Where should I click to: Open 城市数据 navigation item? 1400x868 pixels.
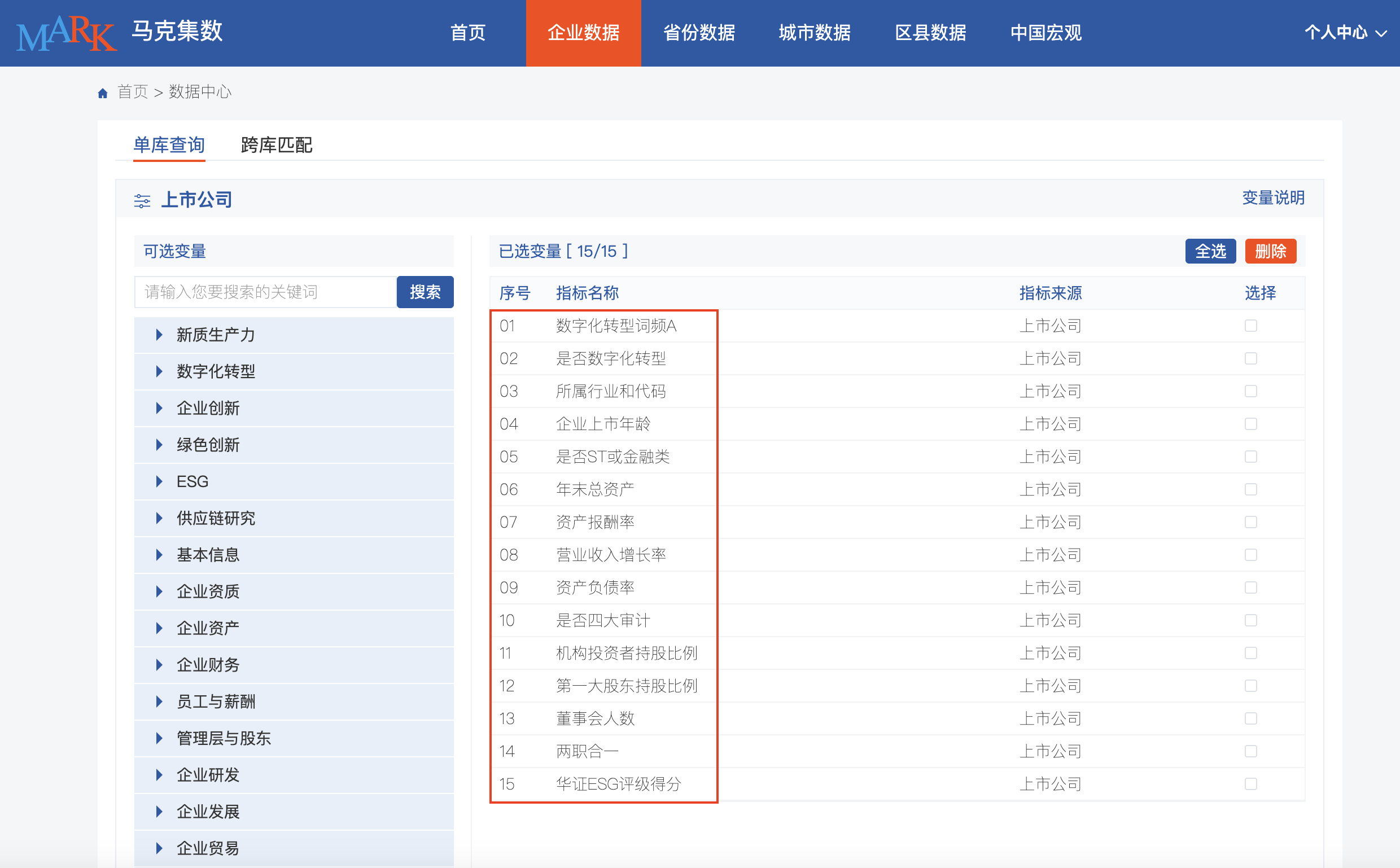click(x=815, y=33)
